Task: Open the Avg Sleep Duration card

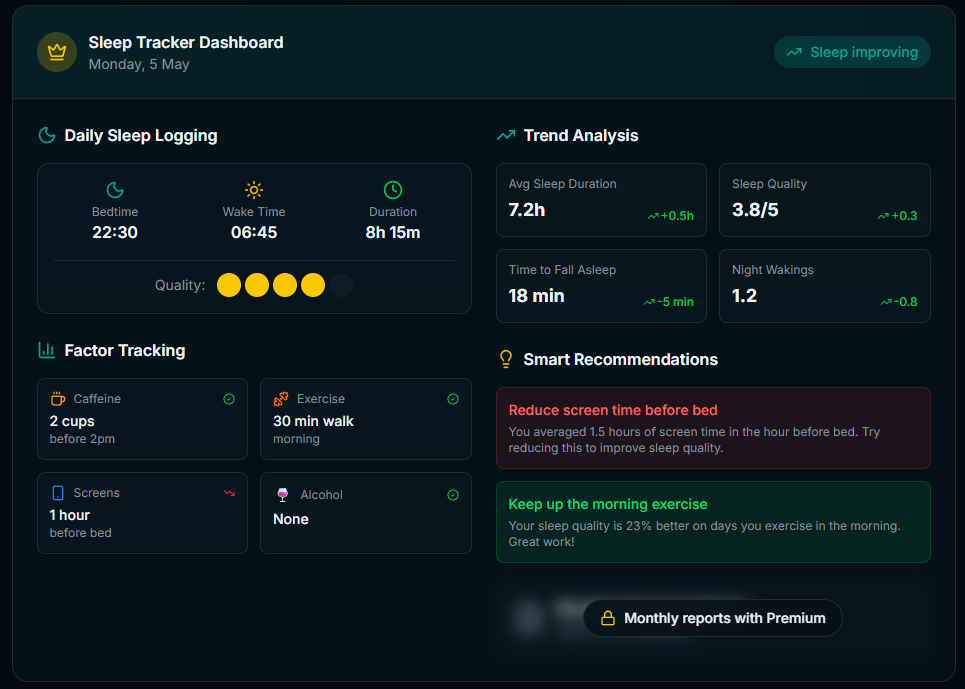Action: pyautogui.click(x=601, y=200)
